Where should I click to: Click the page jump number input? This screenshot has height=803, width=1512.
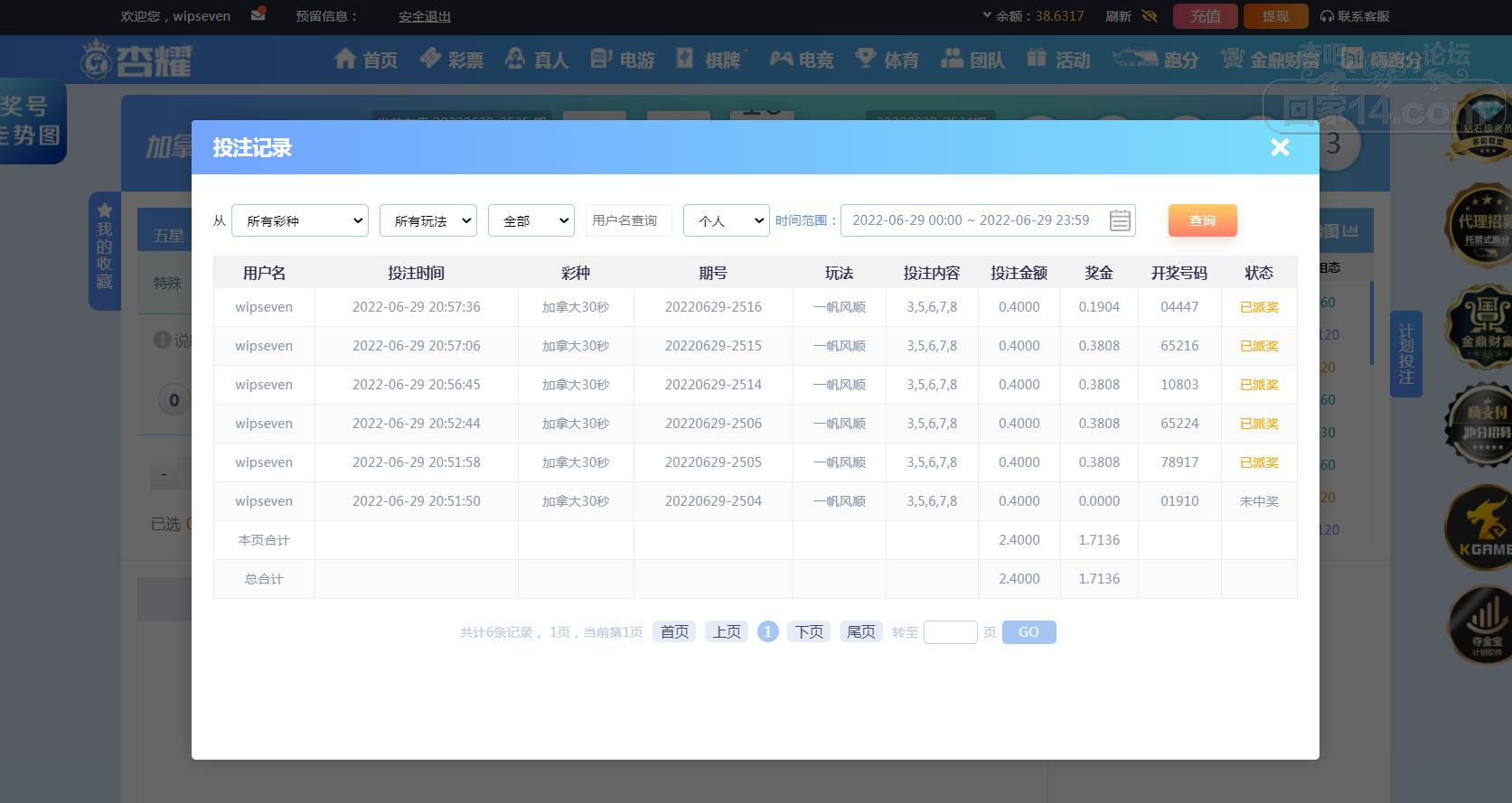pyautogui.click(x=951, y=632)
